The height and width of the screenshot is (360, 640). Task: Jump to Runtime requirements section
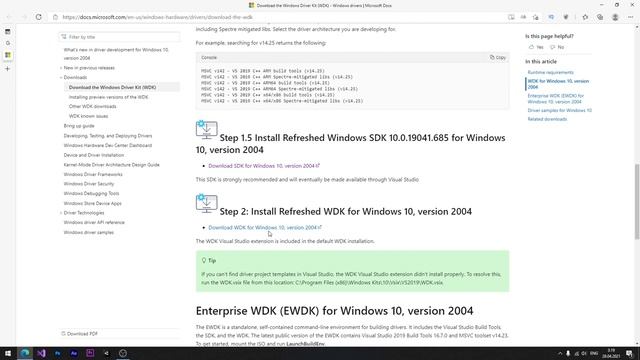[550, 72]
